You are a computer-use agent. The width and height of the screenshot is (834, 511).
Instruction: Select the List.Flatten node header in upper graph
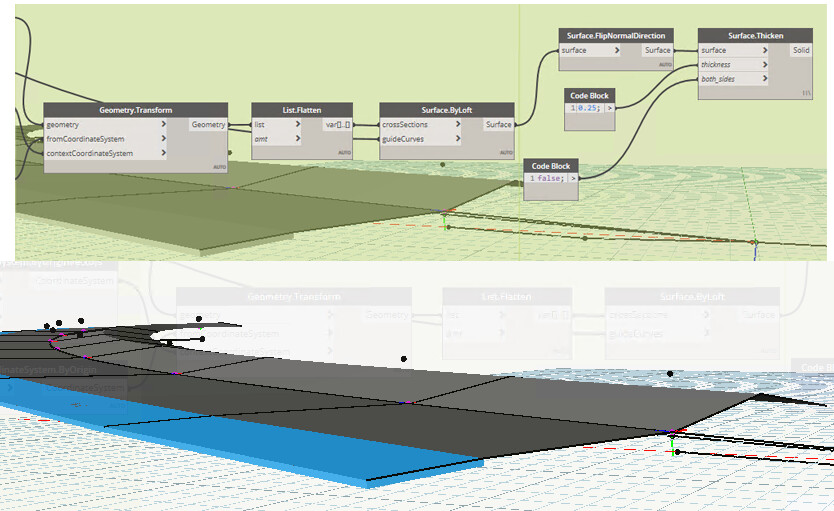[x=302, y=110]
